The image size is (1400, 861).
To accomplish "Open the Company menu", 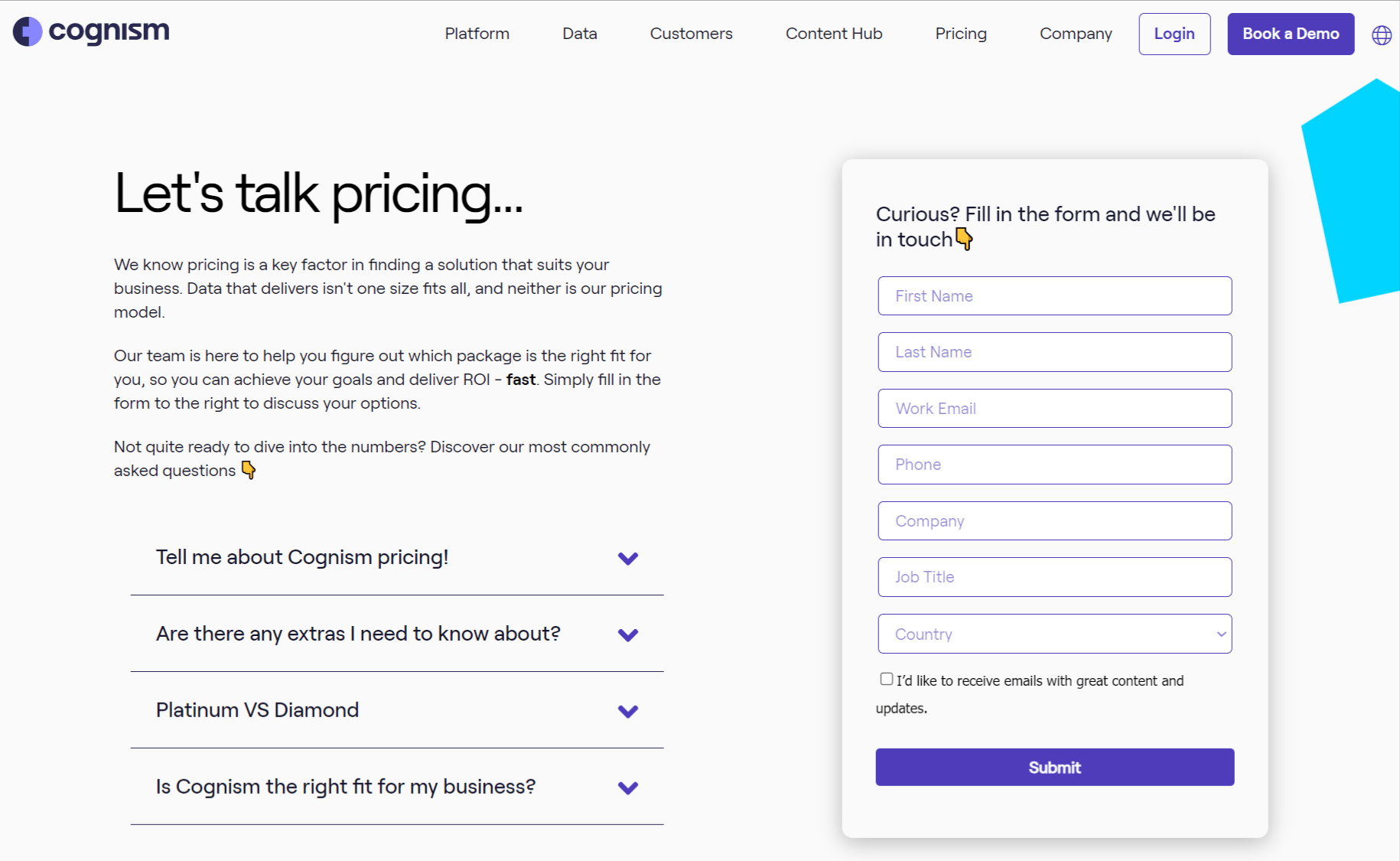I will 1076,34.
